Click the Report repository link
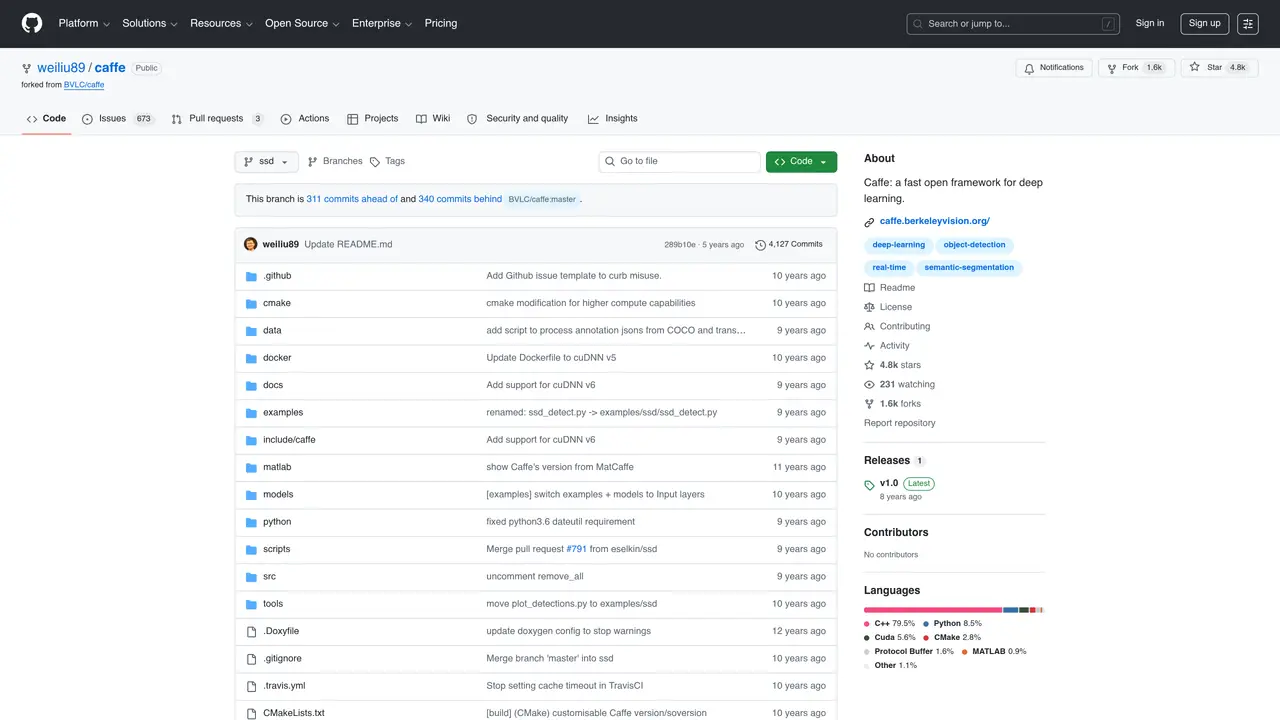 click(x=900, y=423)
